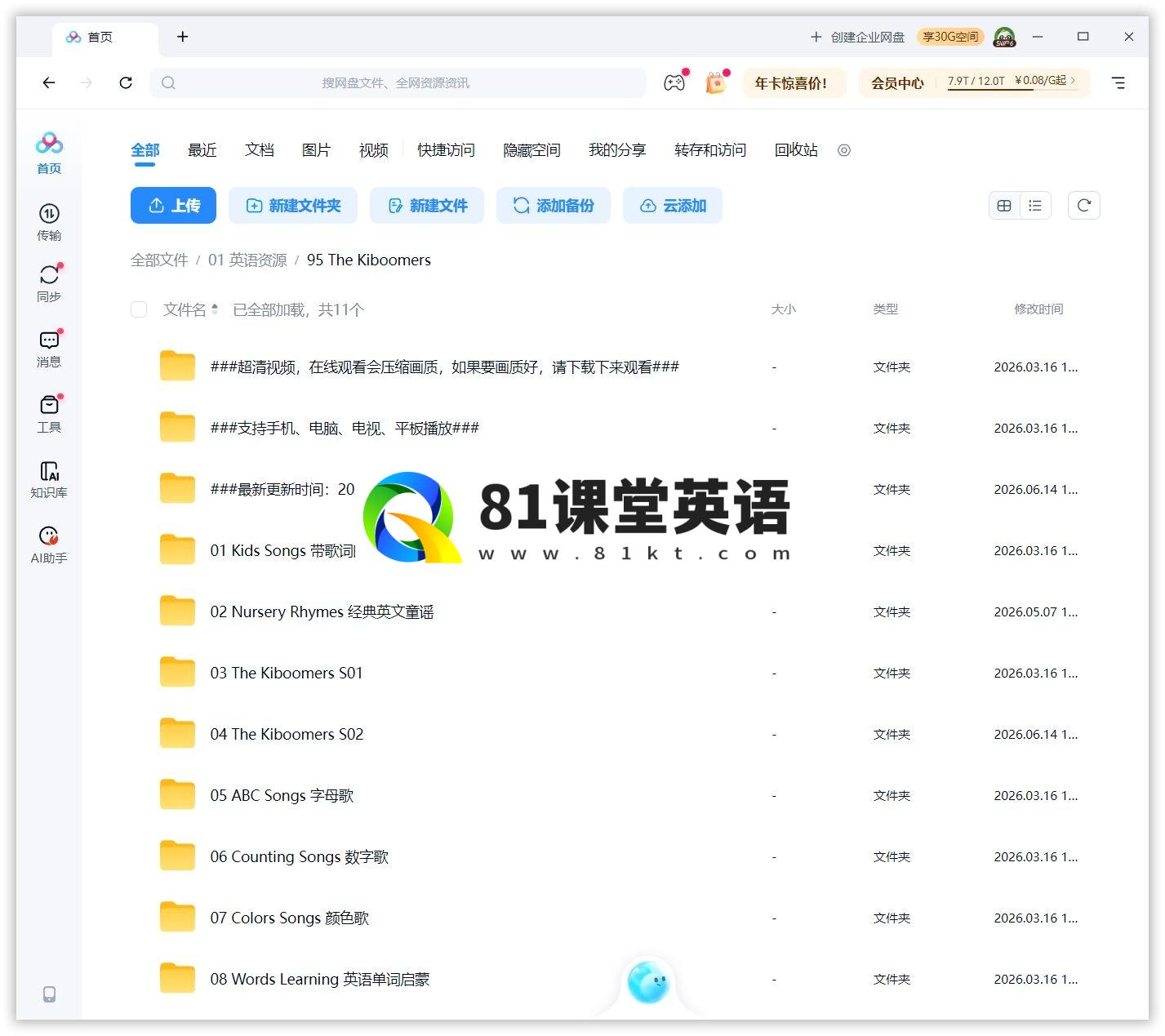The image size is (1165, 1036).
Task: Open the game controller icon
Action: tap(674, 82)
